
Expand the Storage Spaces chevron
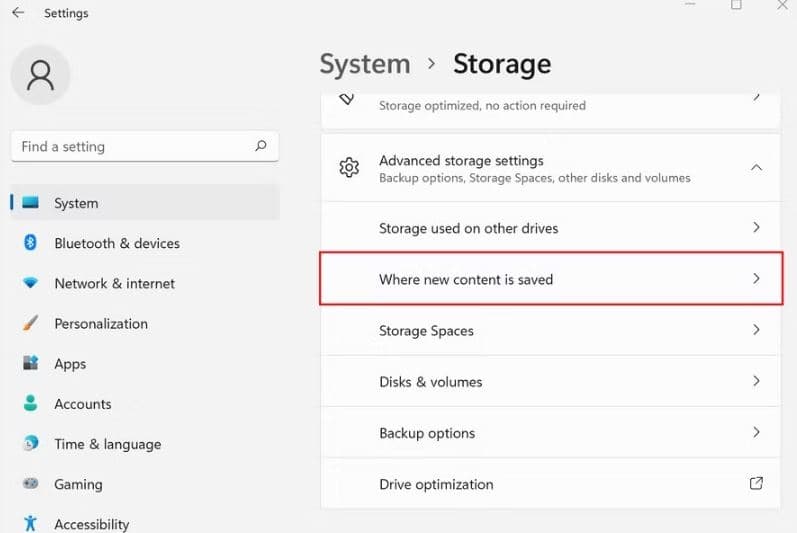pos(756,330)
